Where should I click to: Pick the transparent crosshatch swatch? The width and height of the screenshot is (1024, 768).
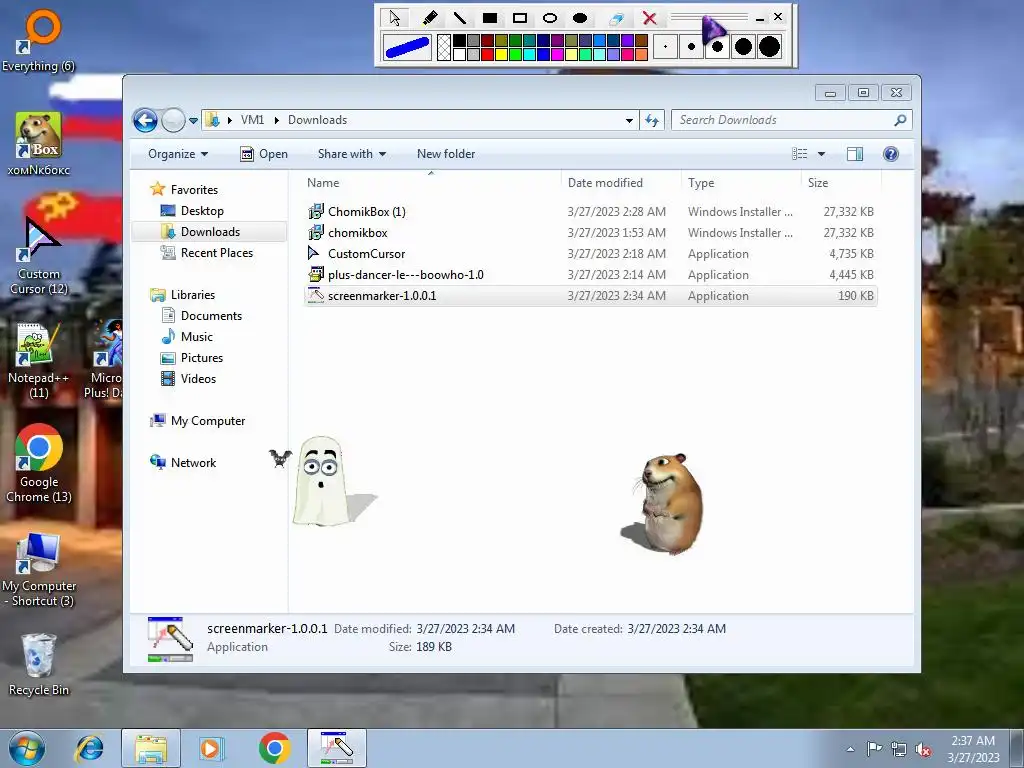[x=443, y=47]
